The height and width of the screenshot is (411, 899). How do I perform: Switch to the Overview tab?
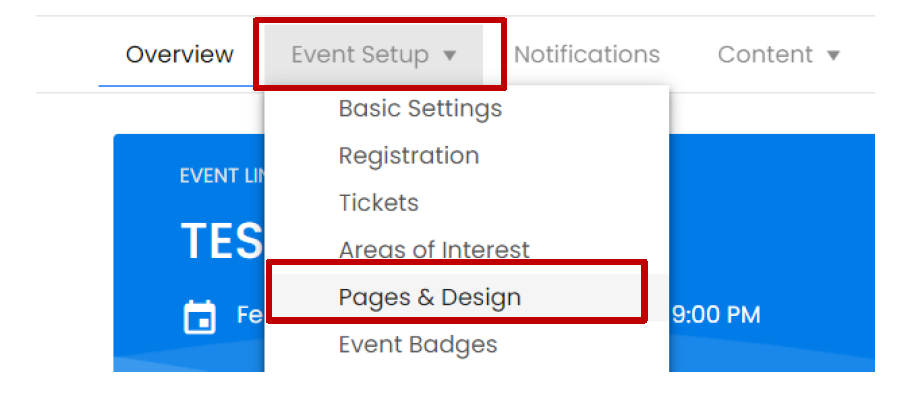pos(180,54)
